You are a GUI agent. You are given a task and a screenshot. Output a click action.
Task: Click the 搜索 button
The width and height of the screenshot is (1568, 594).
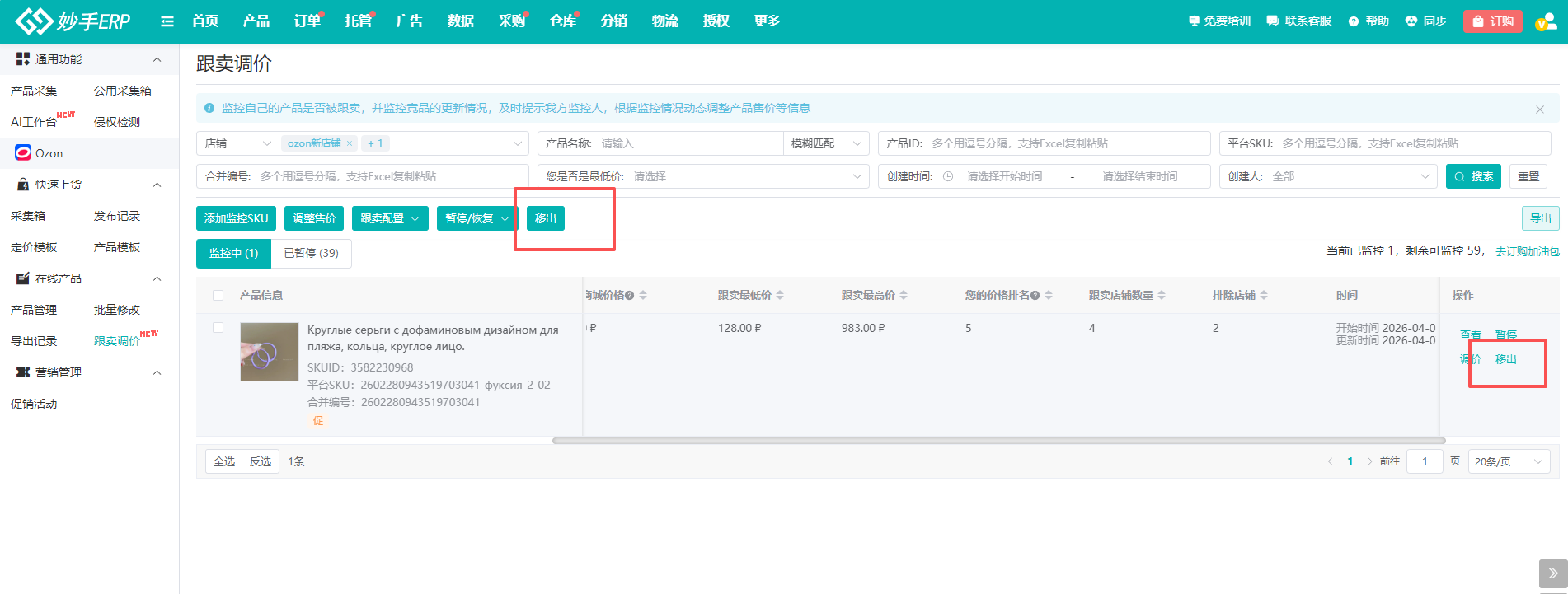(x=1474, y=176)
